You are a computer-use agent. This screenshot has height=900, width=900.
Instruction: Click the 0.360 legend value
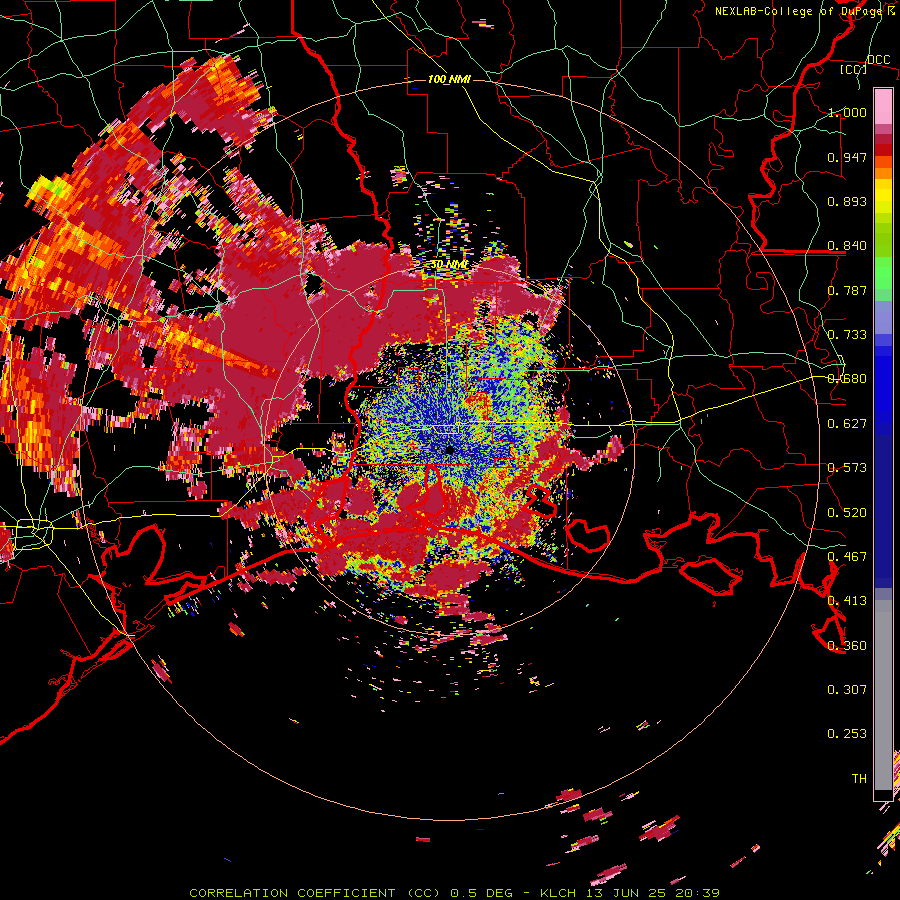click(x=847, y=646)
